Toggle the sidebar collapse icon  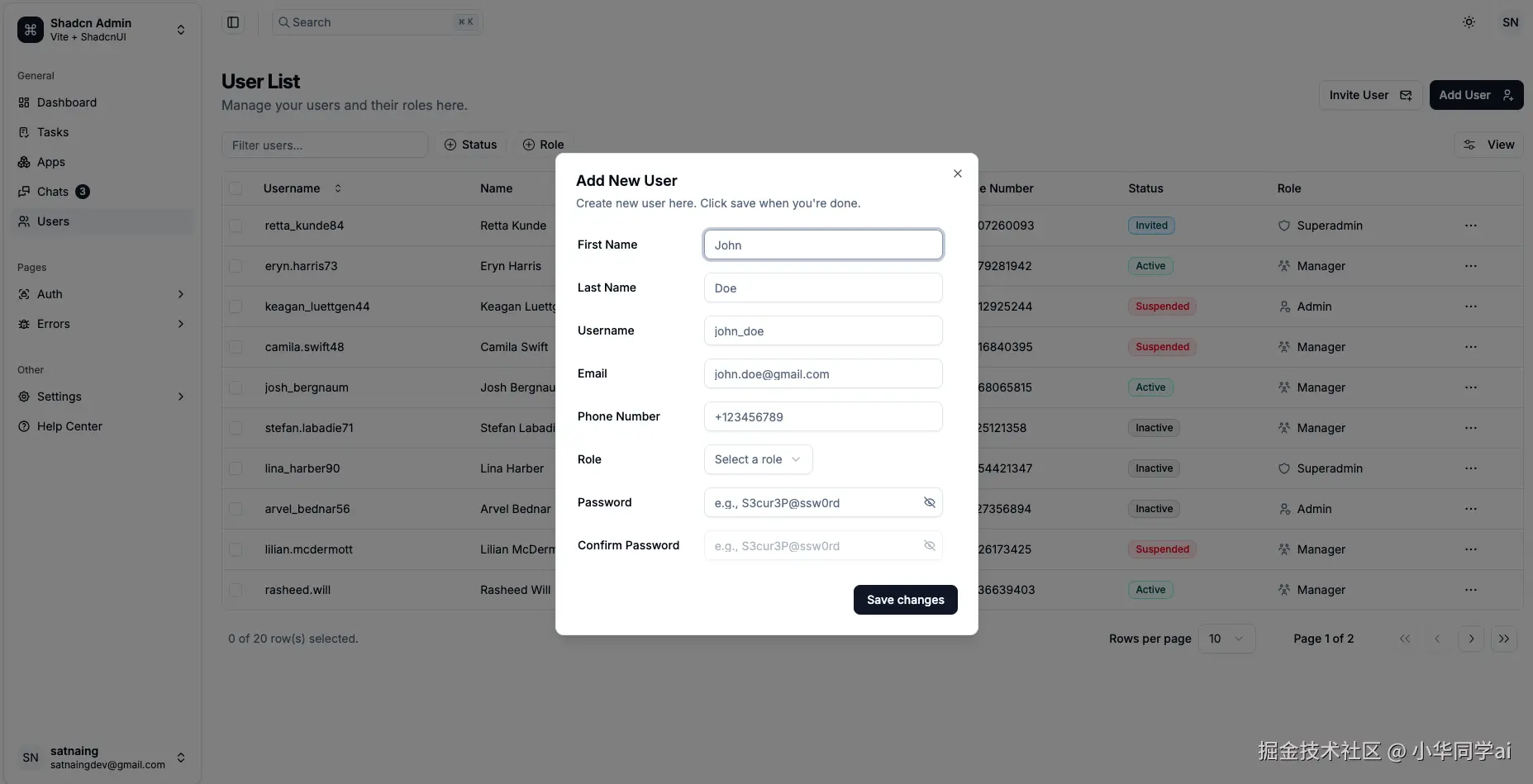(233, 22)
